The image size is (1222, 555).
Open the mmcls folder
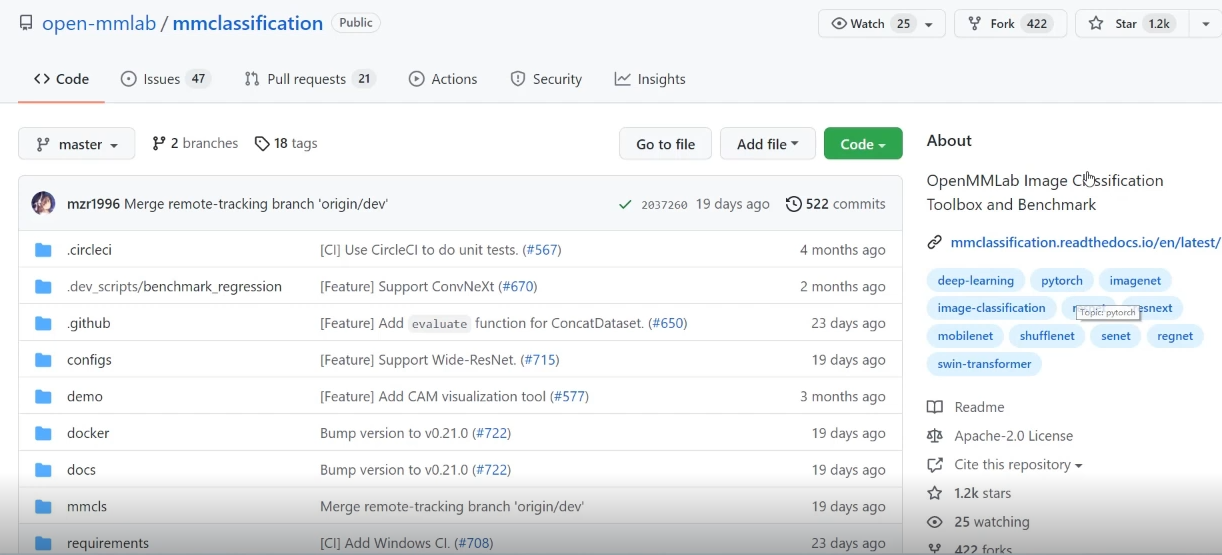coord(87,507)
